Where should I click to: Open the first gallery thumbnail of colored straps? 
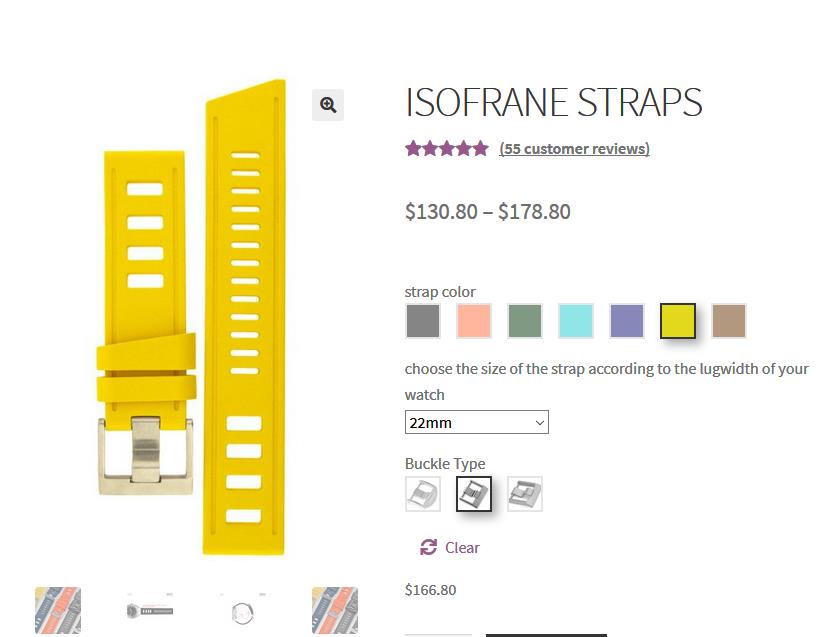pyautogui.click(x=58, y=610)
